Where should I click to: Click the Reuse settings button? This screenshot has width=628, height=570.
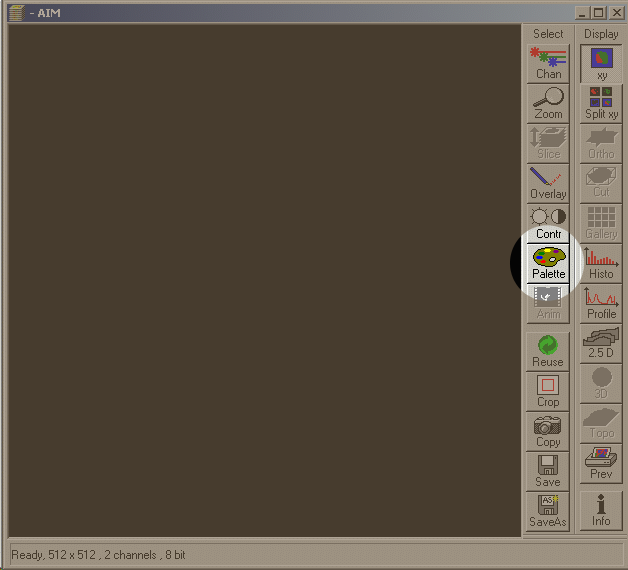coord(548,351)
